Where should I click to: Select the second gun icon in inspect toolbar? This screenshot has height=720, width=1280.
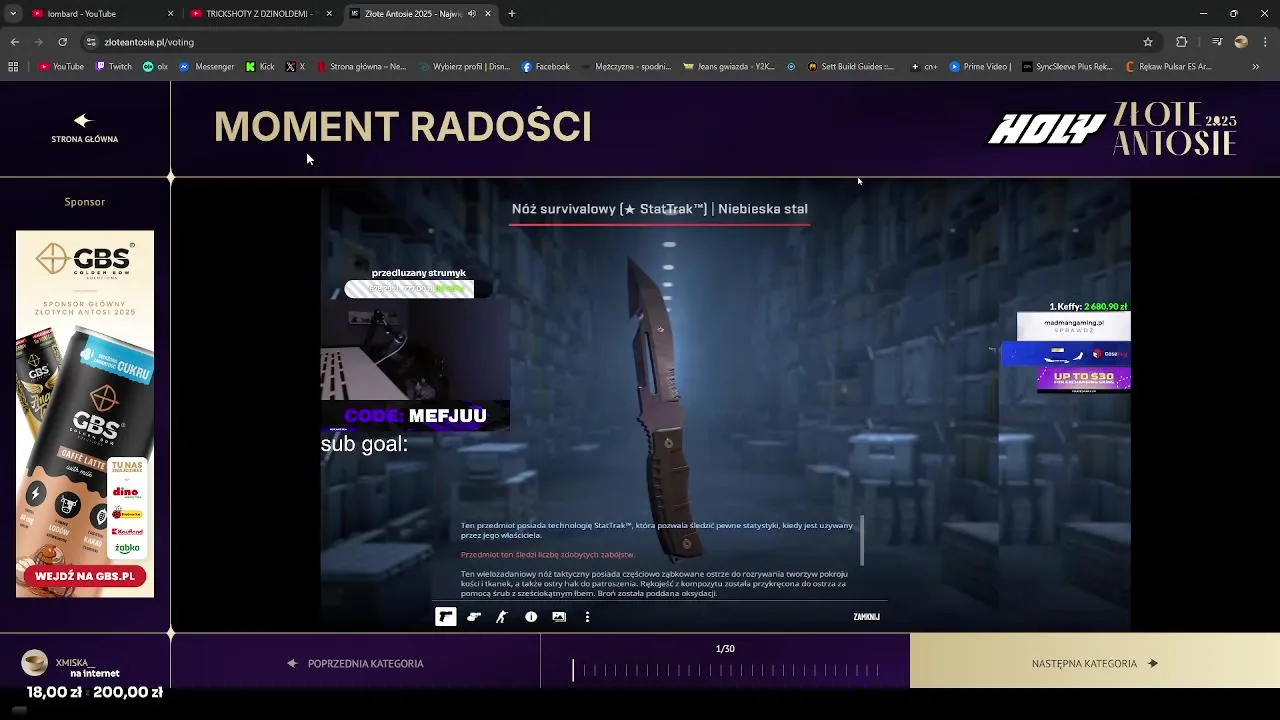[x=474, y=617]
